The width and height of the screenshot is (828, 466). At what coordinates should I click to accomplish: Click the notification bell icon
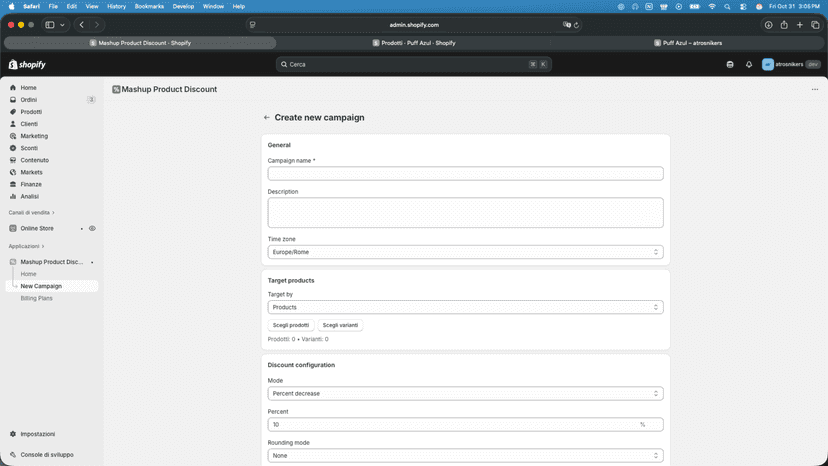click(x=749, y=64)
